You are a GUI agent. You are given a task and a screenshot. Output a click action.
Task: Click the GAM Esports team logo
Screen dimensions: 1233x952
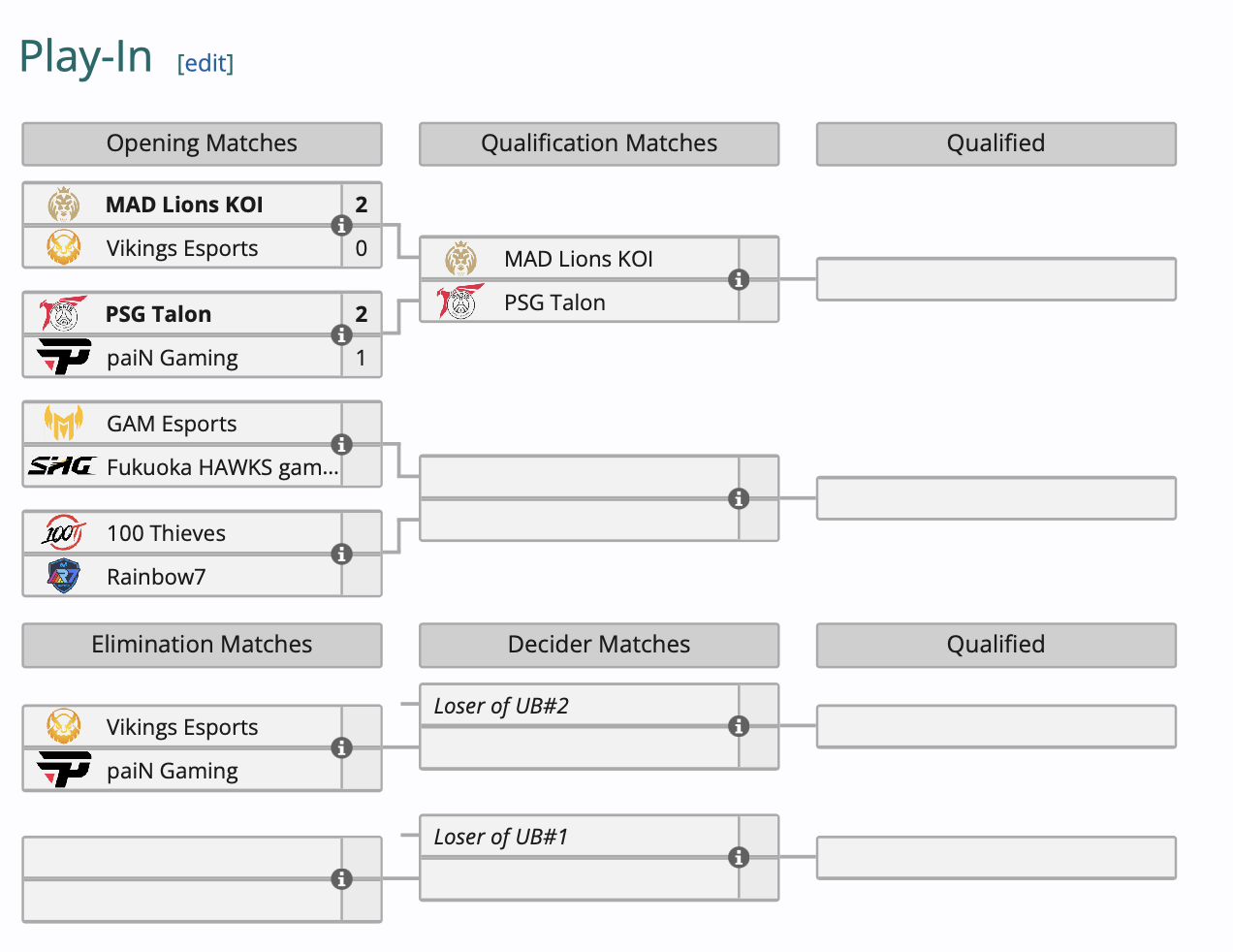pos(64,424)
